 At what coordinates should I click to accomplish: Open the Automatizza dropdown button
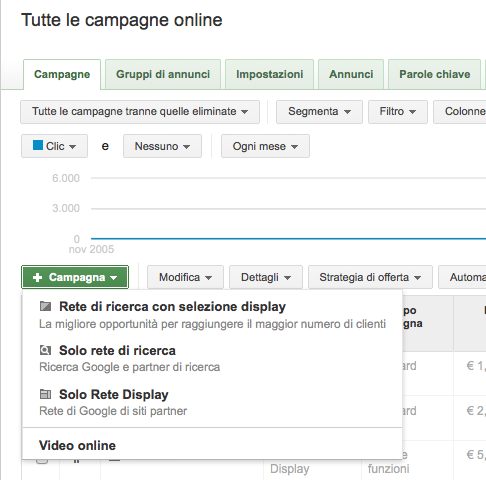[462, 277]
